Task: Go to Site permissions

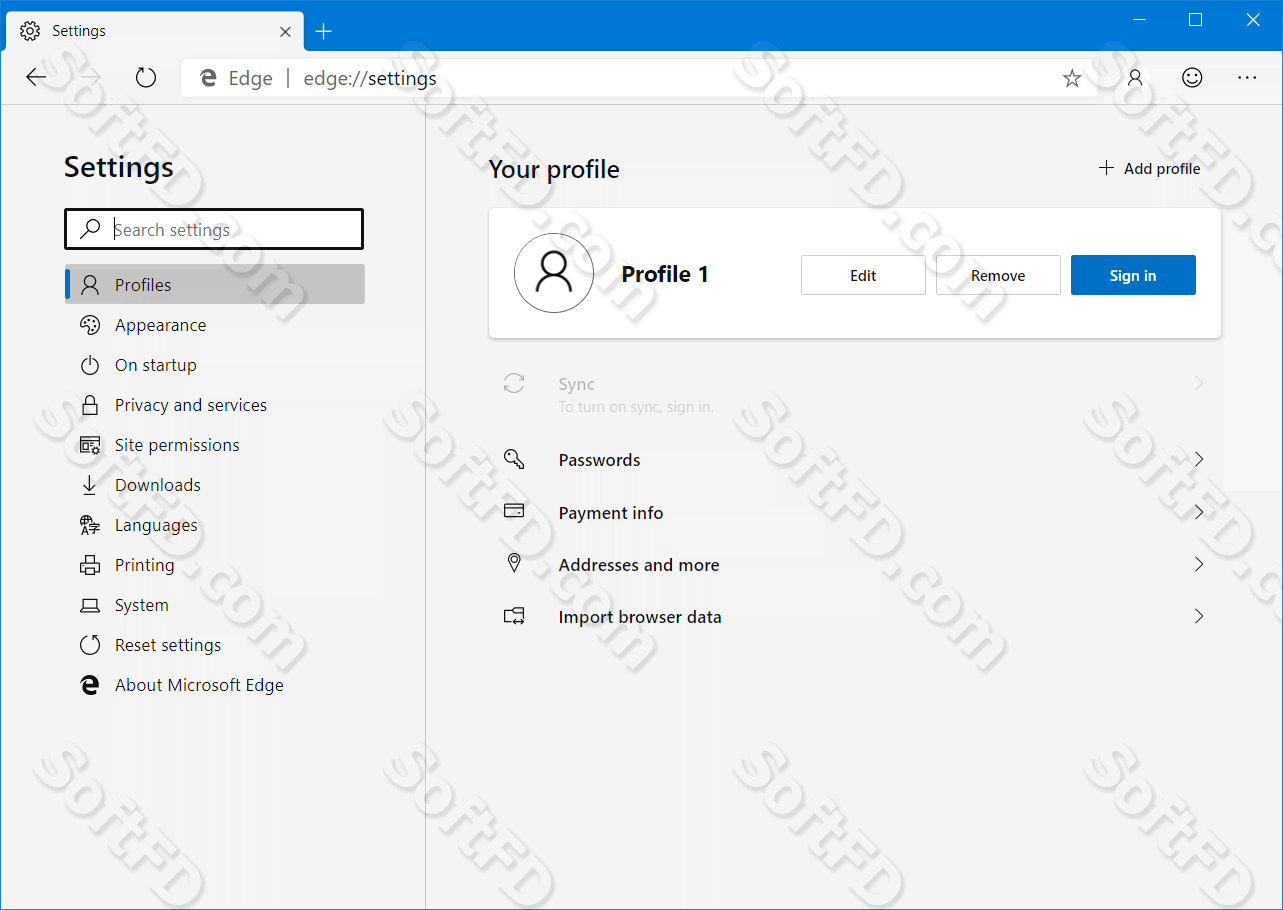Action: pos(215,445)
